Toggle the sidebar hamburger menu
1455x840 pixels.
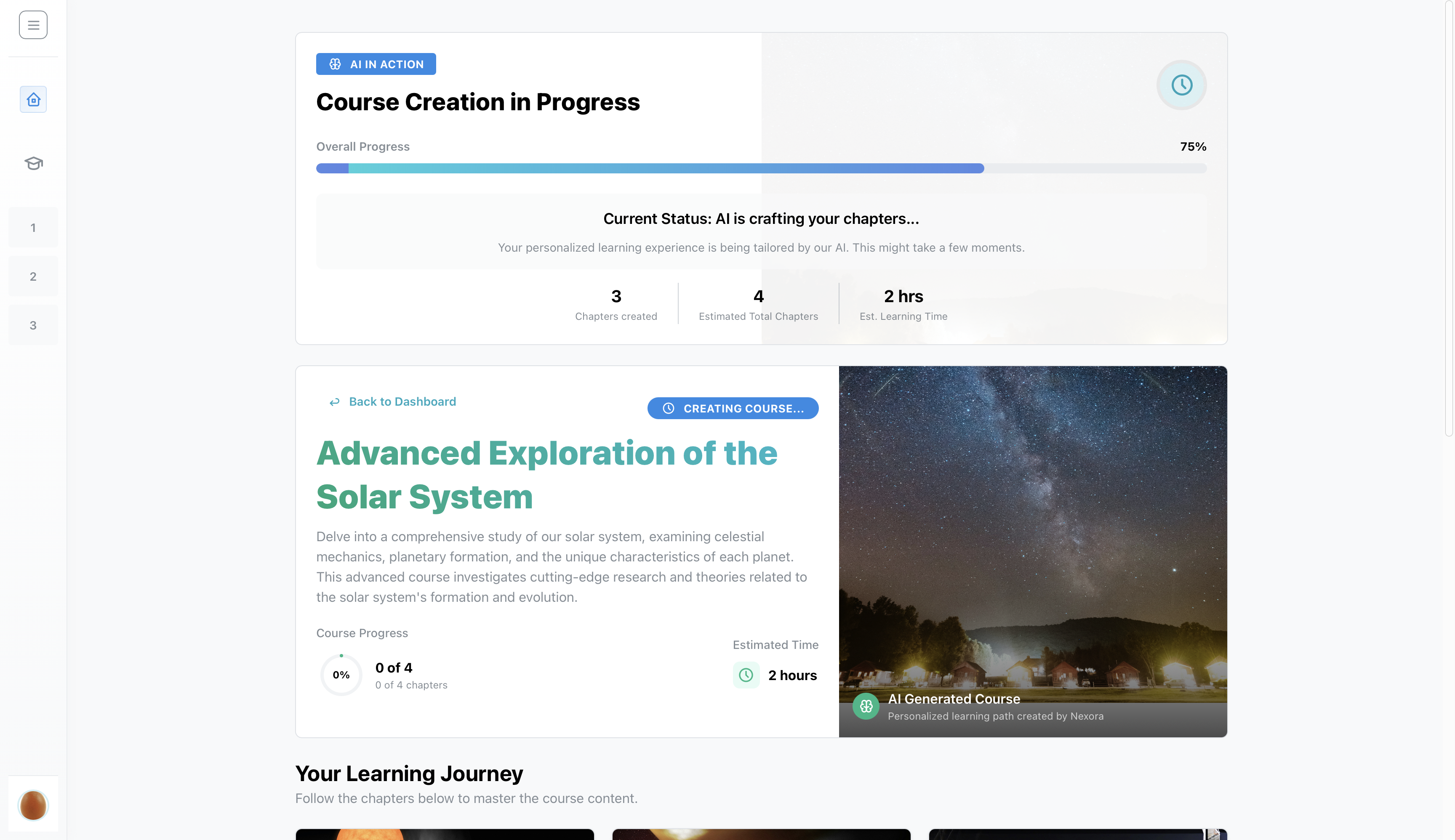click(33, 25)
